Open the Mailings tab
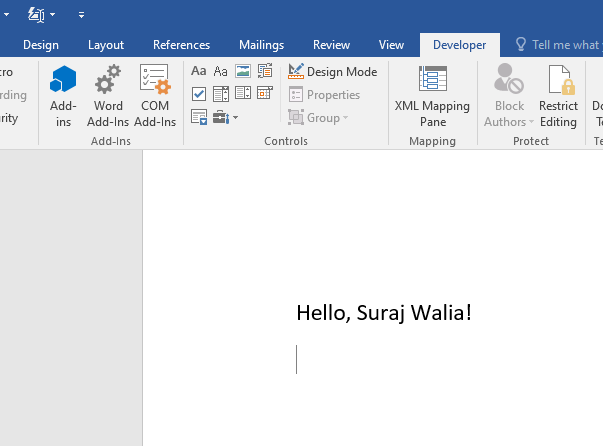Screen dimensions: 603x446 coord(261,45)
